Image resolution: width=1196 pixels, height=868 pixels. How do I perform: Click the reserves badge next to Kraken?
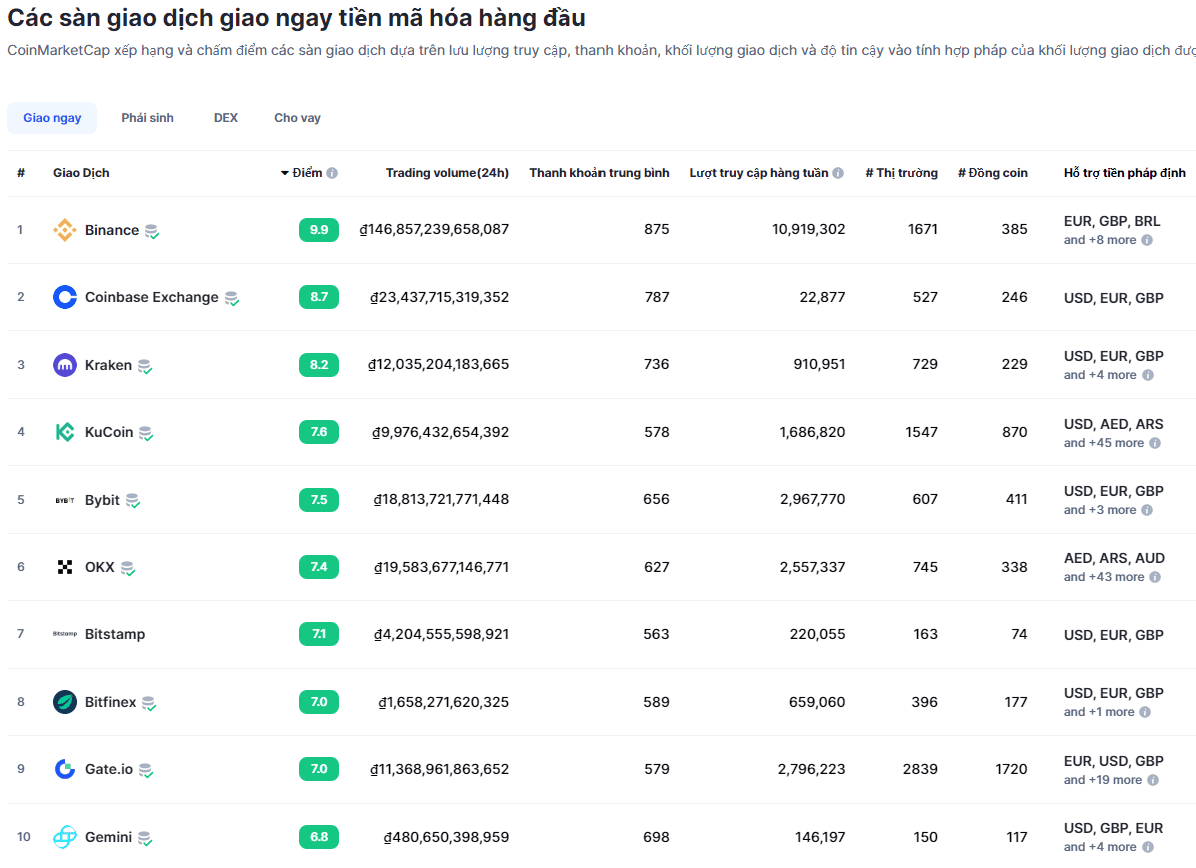(x=145, y=366)
